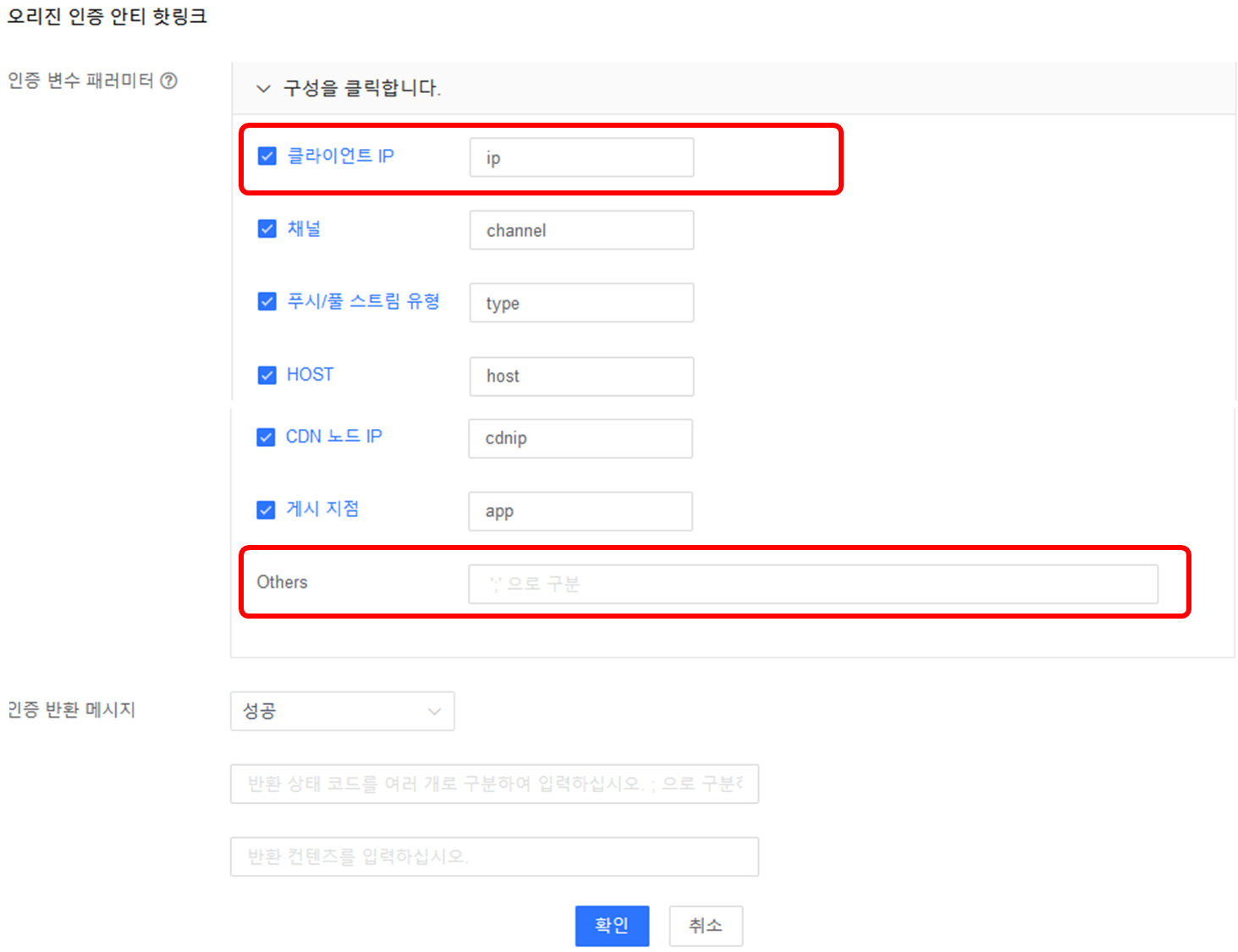Focus the 'channel' parameter input field

581,230
